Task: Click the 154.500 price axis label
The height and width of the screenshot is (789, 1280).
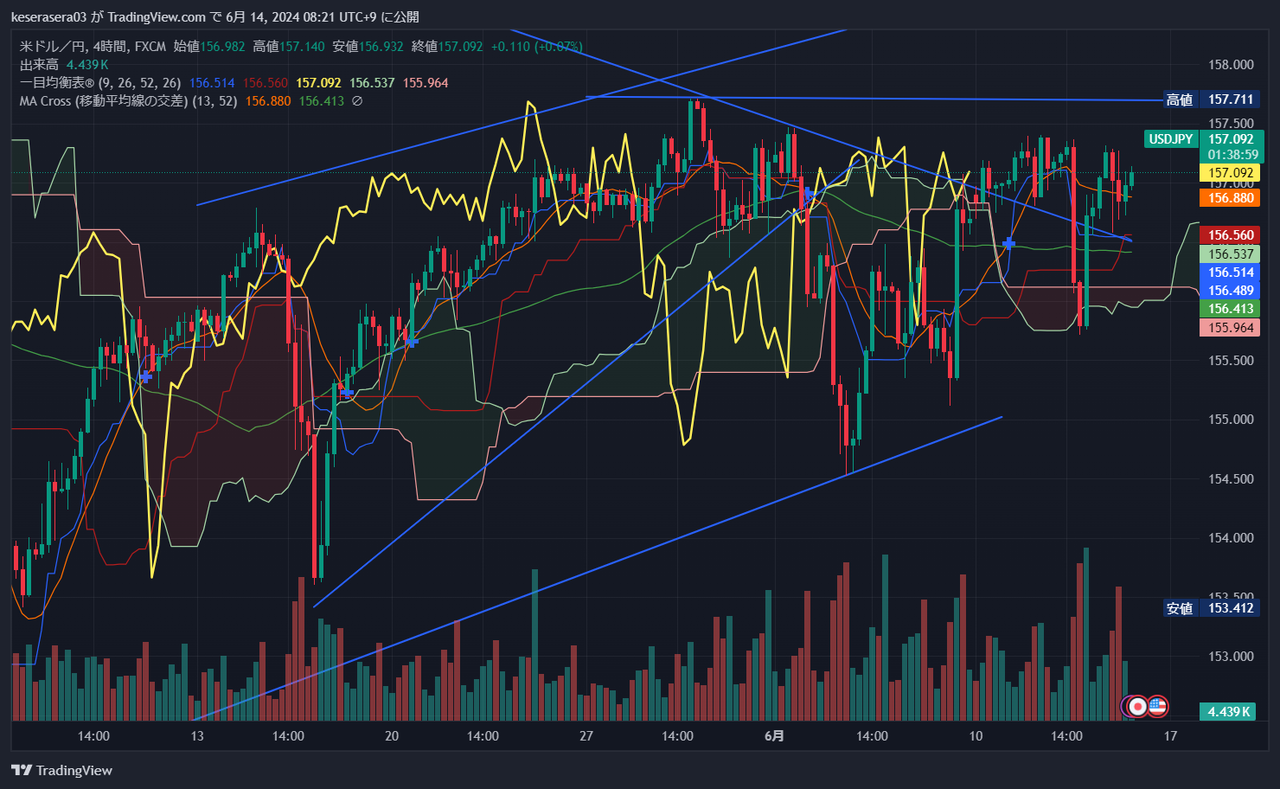Action: (1231, 479)
